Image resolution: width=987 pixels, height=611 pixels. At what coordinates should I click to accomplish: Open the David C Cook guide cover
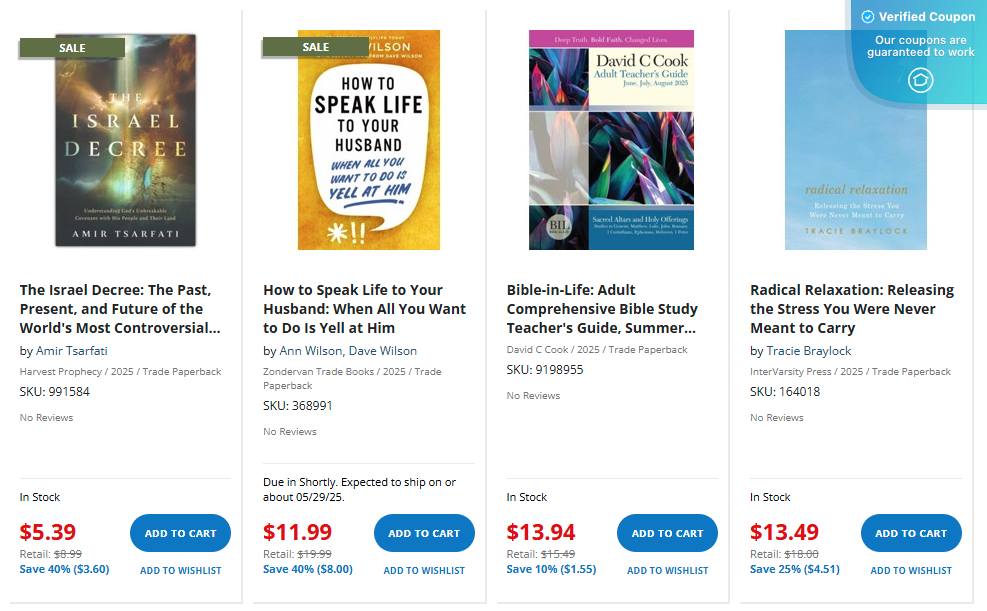(611, 140)
